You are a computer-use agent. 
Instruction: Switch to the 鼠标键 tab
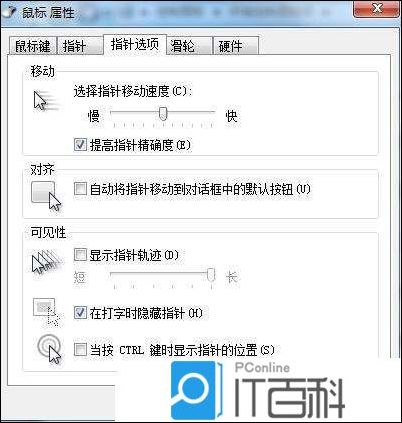click(32, 46)
